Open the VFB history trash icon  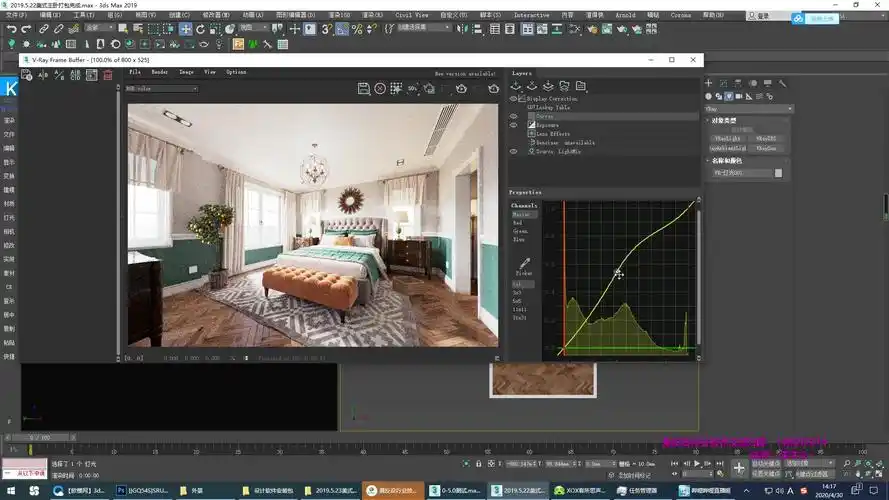point(108,75)
